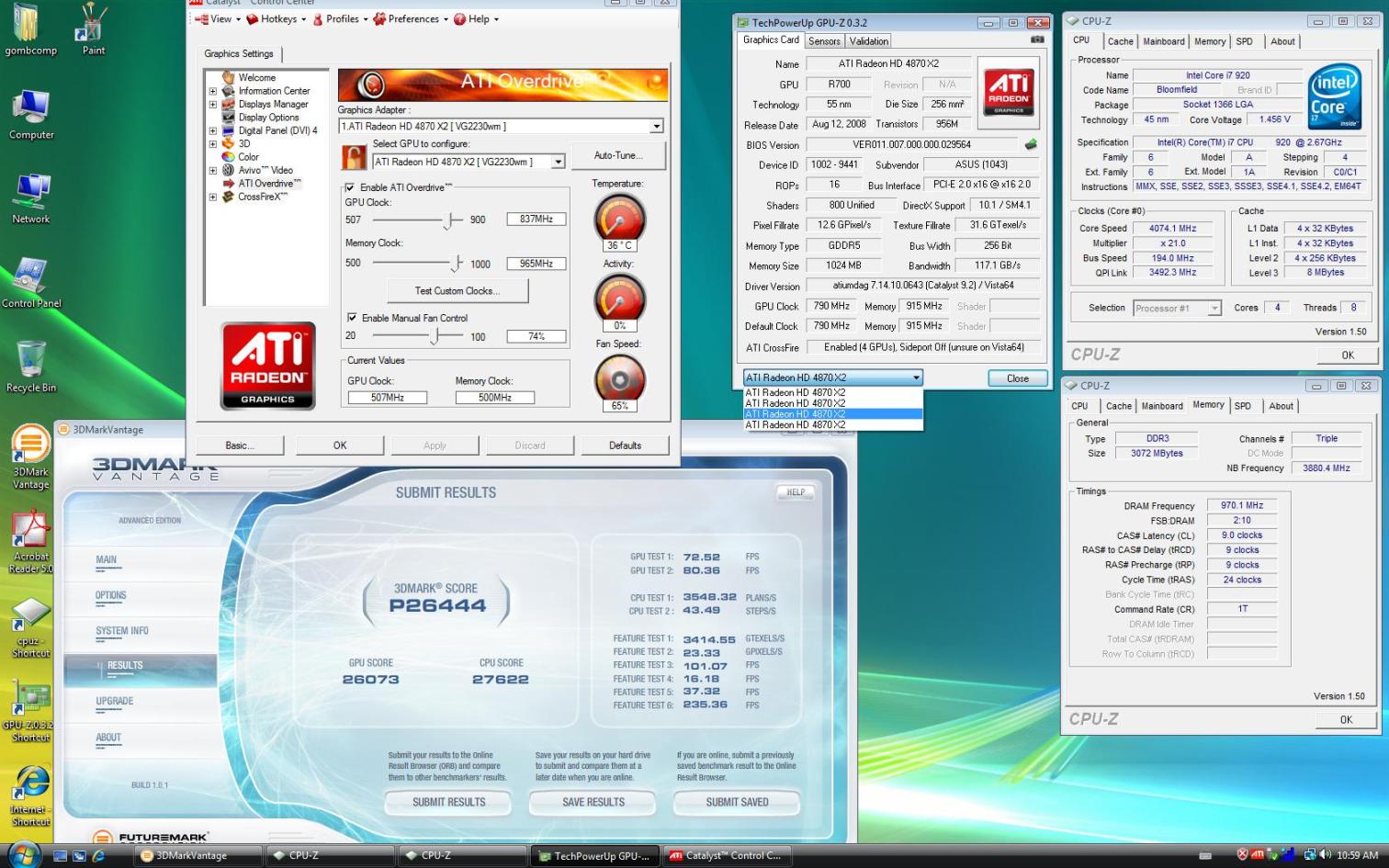This screenshot has height=868, width=1389.
Task: Click the GPU temperature gauge in Catalyst
Action: pos(620,220)
